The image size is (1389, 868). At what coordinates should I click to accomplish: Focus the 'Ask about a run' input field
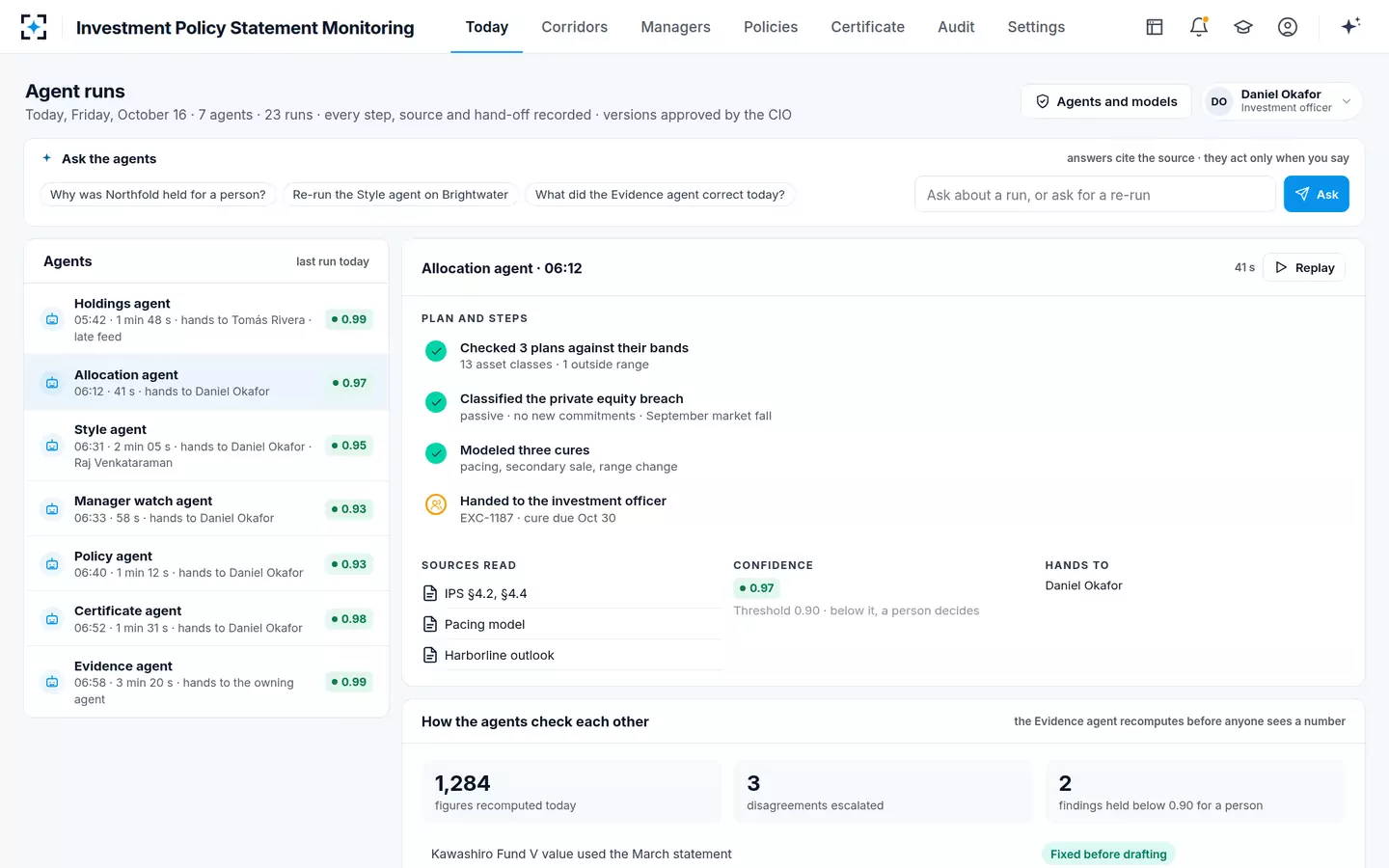click(x=1095, y=195)
